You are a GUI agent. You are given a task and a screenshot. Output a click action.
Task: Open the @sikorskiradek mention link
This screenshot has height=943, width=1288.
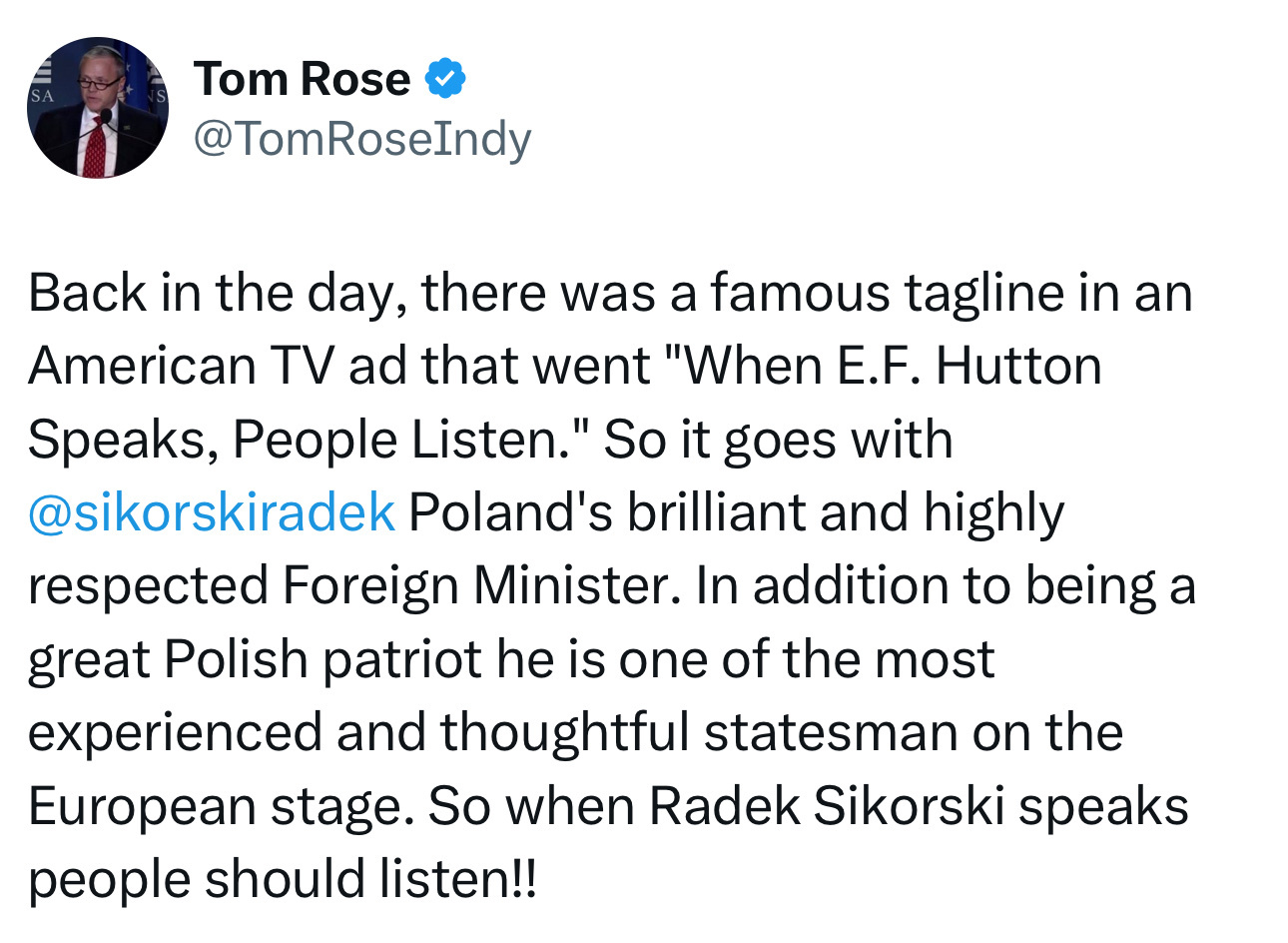[x=212, y=512]
